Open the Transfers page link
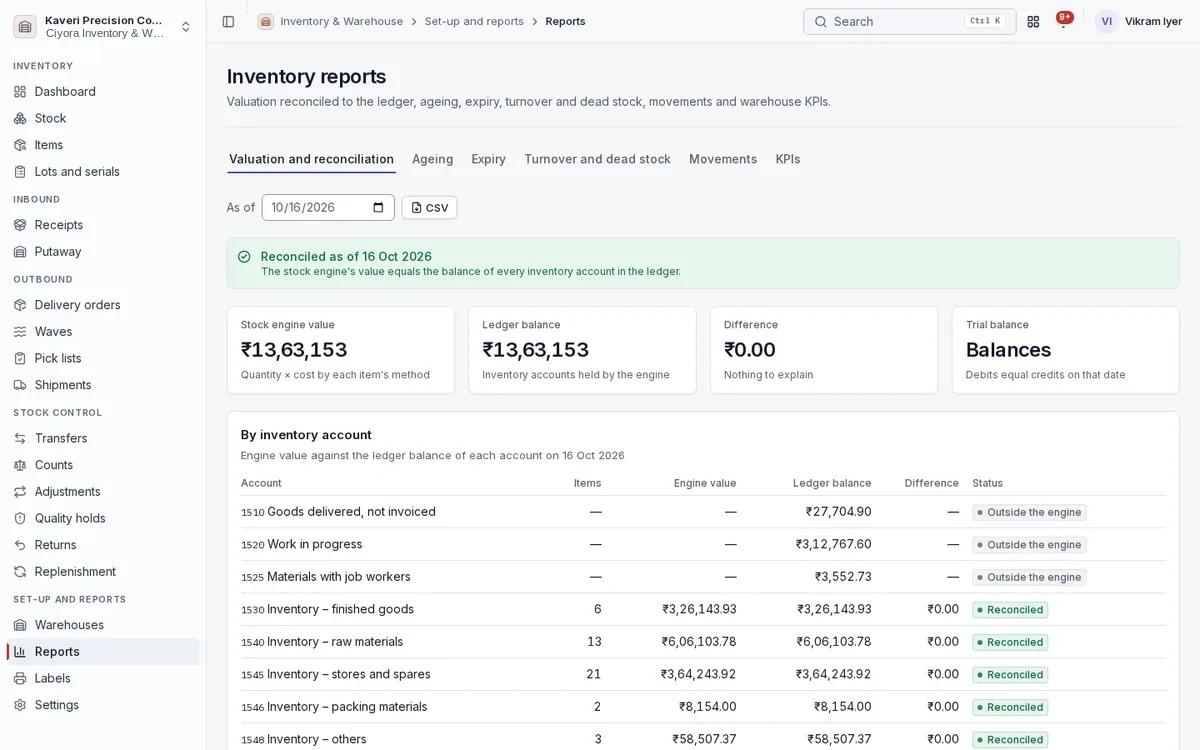Viewport: 1200px width, 750px height. pyautogui.click(x=103, y=438)
